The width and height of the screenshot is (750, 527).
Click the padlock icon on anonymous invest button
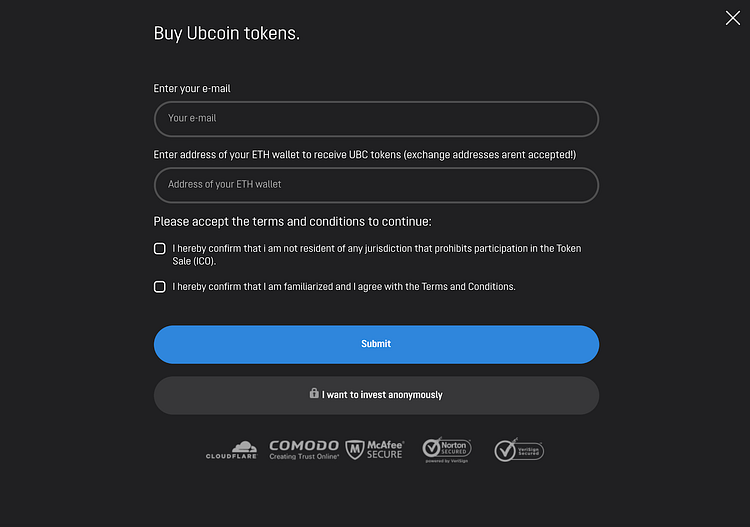[x=314, y=394]
